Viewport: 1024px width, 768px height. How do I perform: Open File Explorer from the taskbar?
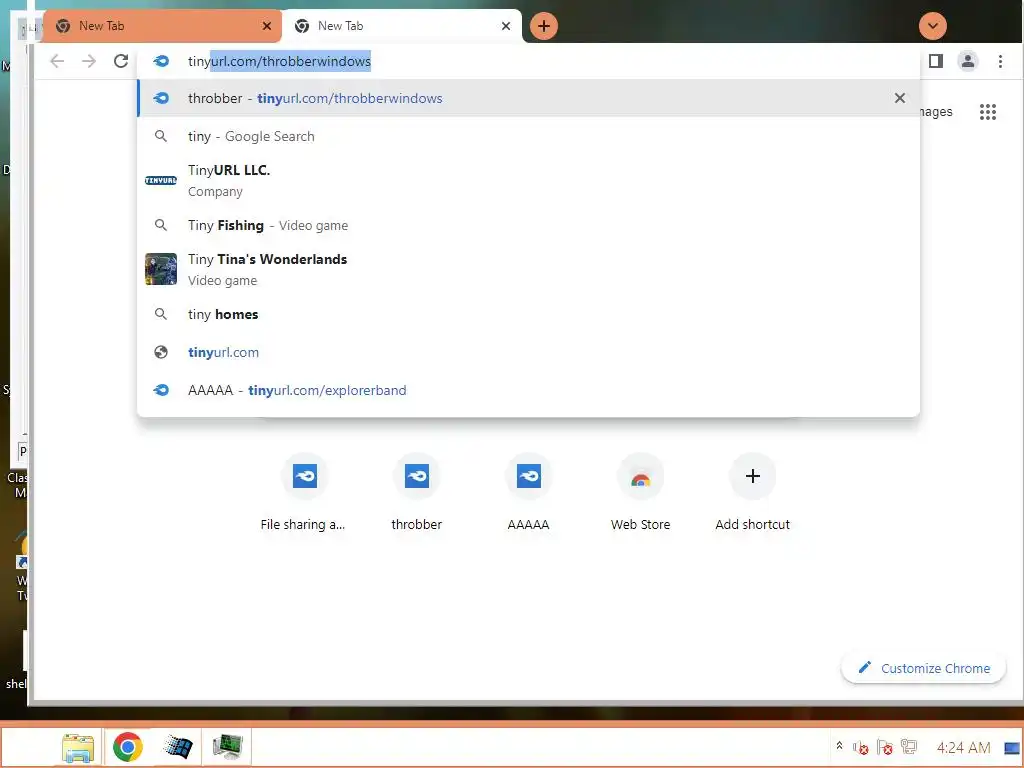pos(78,747)
